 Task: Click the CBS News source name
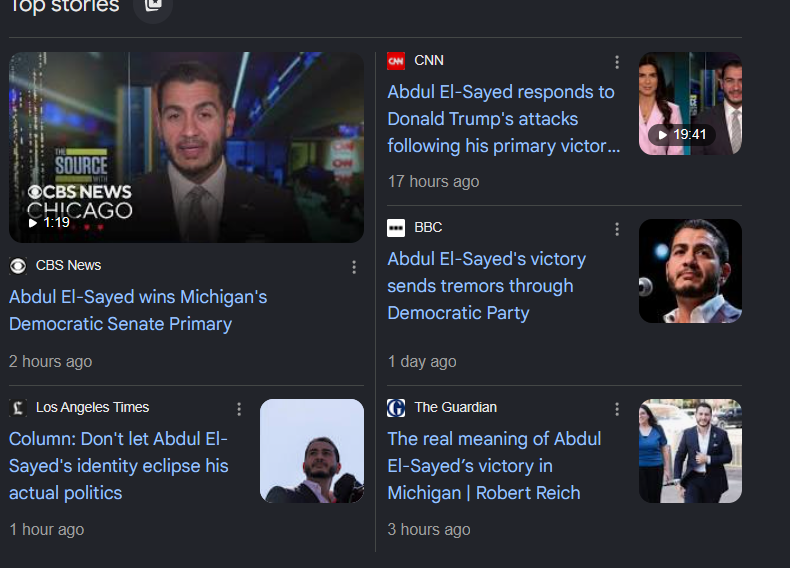point(69,265)
